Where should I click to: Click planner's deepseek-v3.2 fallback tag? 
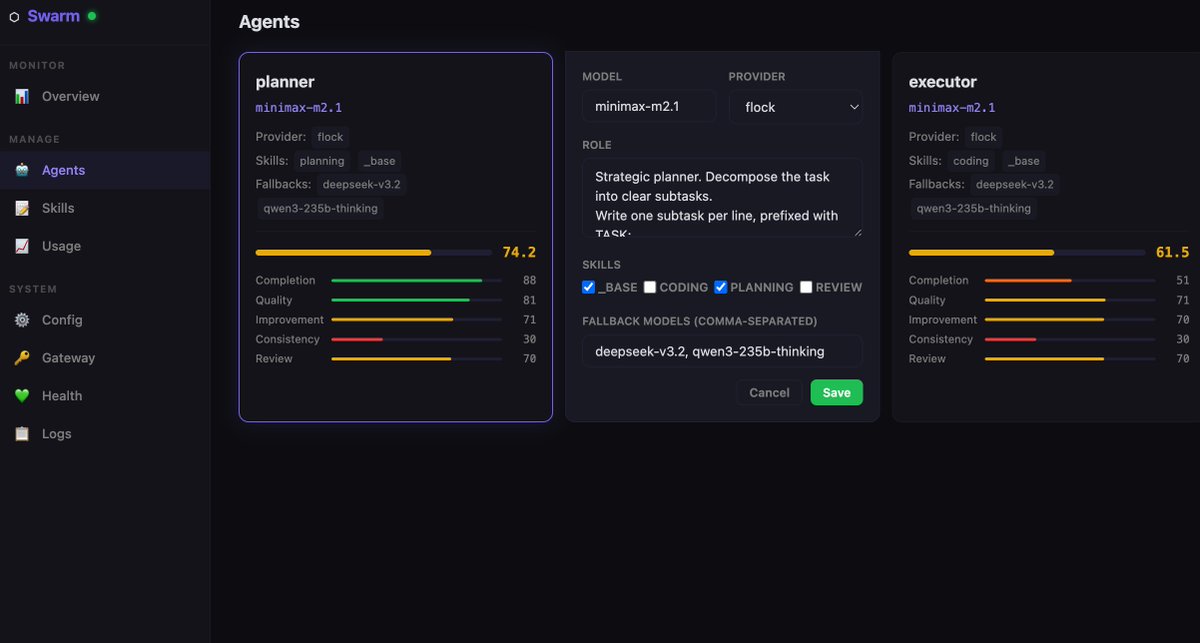coord(364,185)
